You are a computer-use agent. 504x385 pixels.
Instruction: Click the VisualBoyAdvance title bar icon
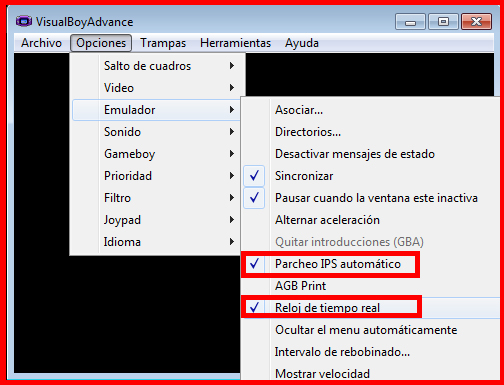[24, 22]
